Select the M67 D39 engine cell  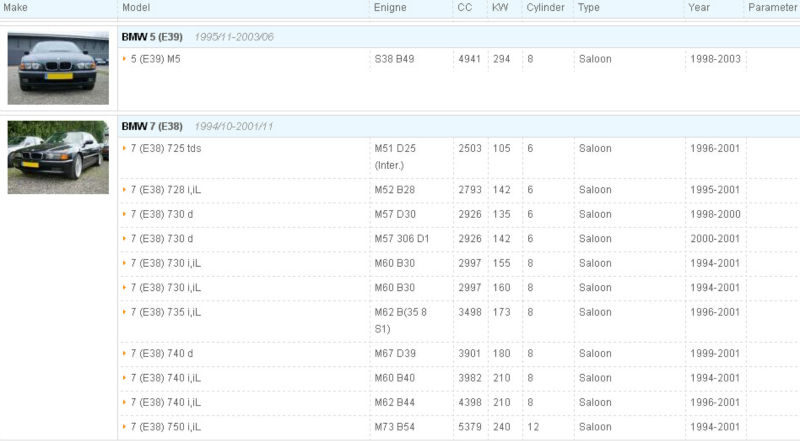coord(395,354)
